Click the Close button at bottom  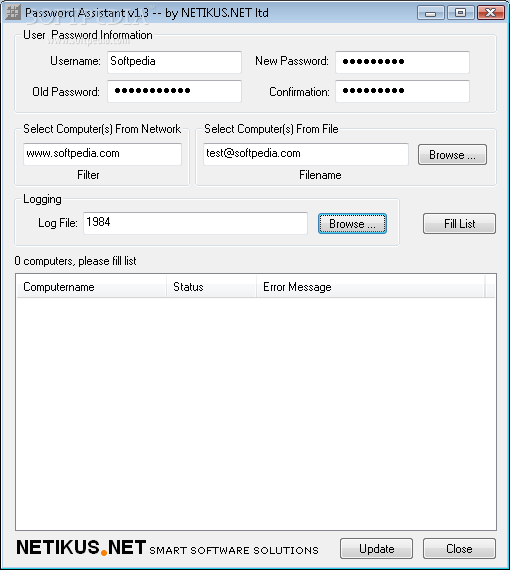pos(459,549)
